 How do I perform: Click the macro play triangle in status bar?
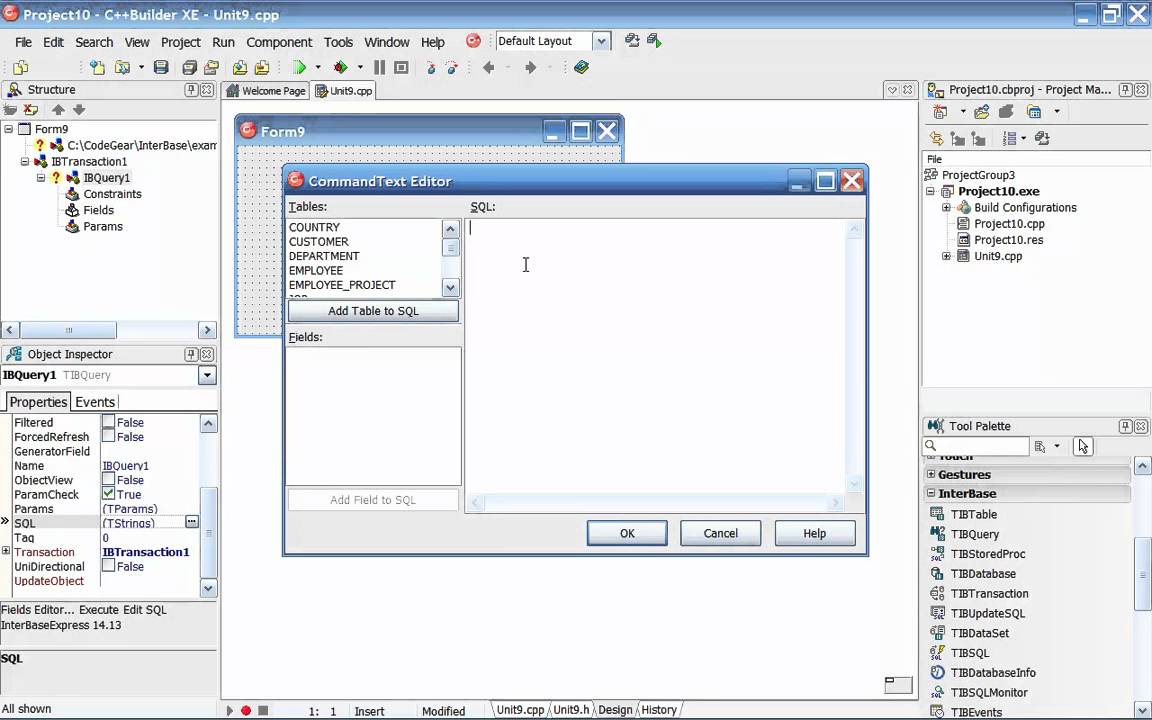(x=230, y=710)
